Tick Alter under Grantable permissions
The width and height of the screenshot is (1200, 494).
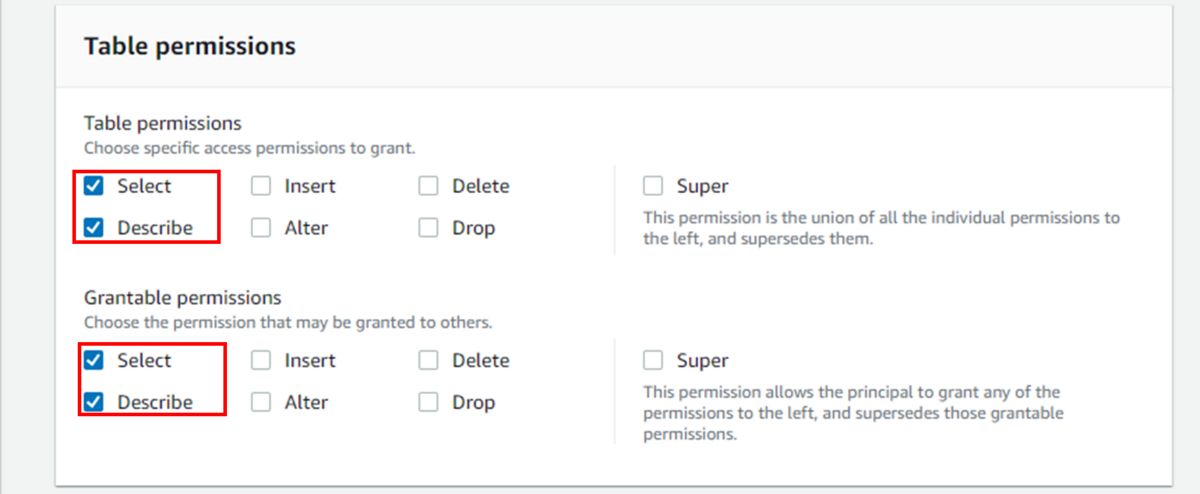pos(261,402)
